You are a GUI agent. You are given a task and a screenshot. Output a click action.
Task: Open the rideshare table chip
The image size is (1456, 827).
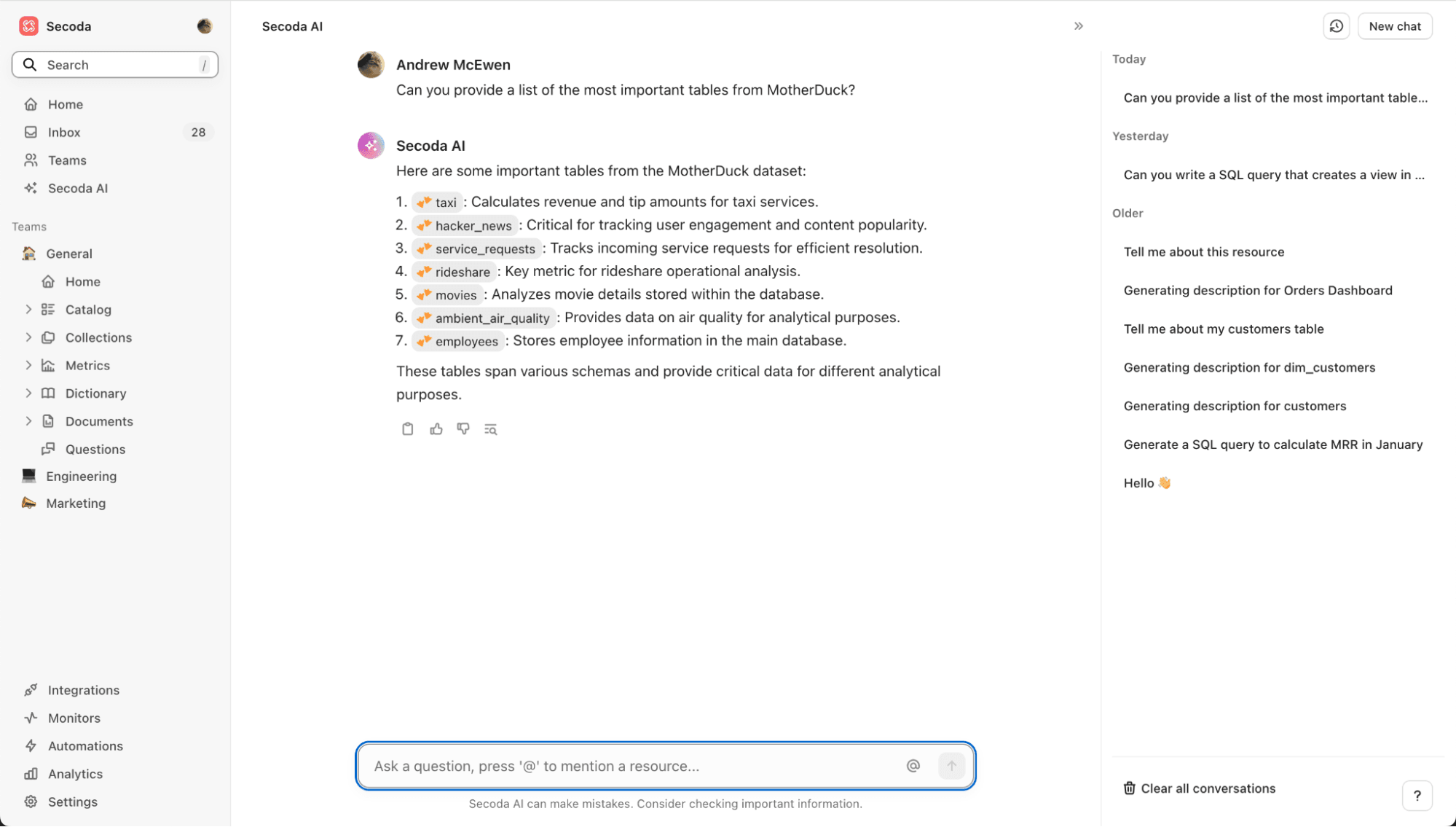click(454, 272)
